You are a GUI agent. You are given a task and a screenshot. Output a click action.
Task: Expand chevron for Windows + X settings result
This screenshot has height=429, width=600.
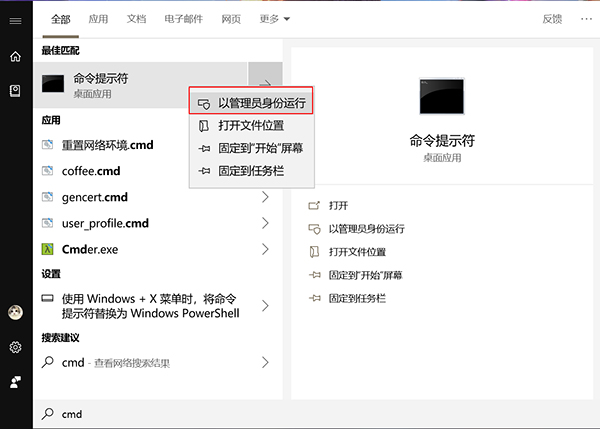(265, 306)
